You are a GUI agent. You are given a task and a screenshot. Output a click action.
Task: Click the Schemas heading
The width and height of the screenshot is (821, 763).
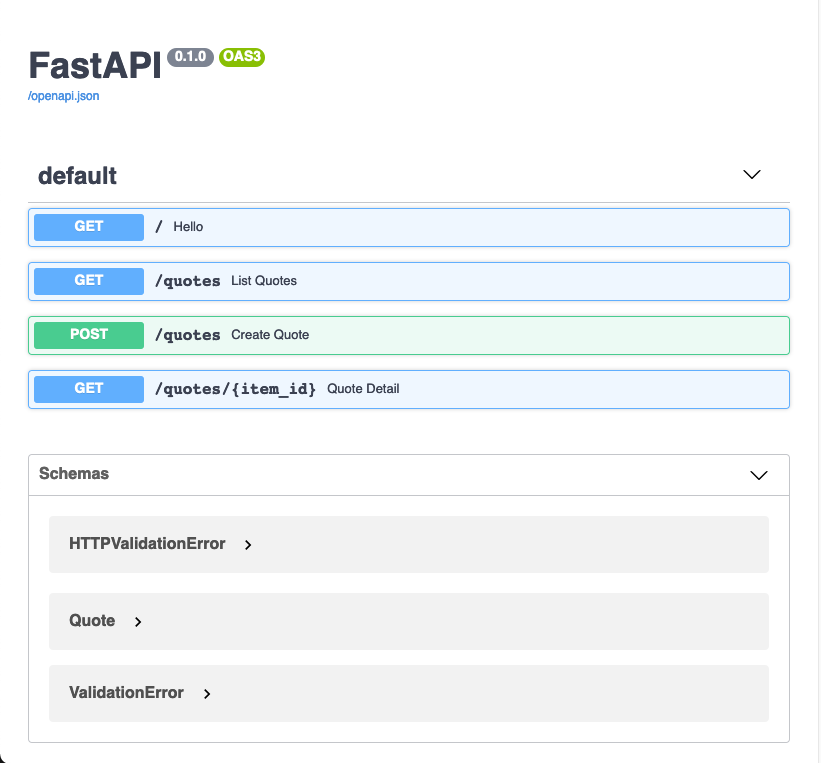[74, 473]
